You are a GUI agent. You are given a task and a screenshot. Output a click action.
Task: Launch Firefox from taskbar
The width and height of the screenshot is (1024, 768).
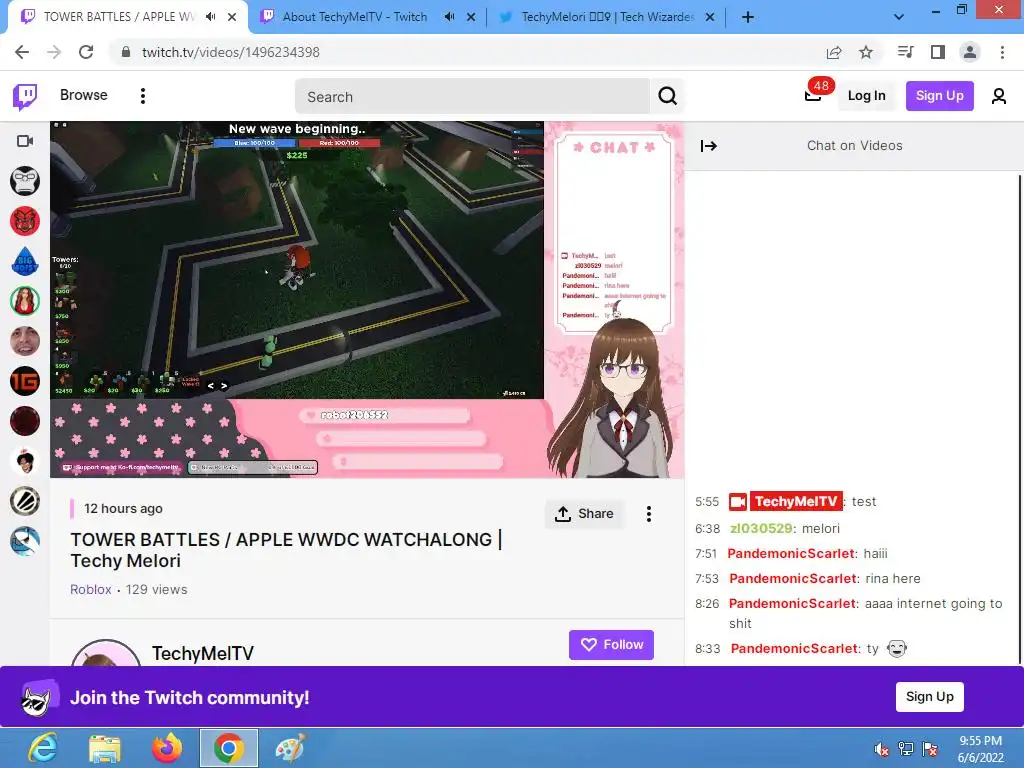167,748
